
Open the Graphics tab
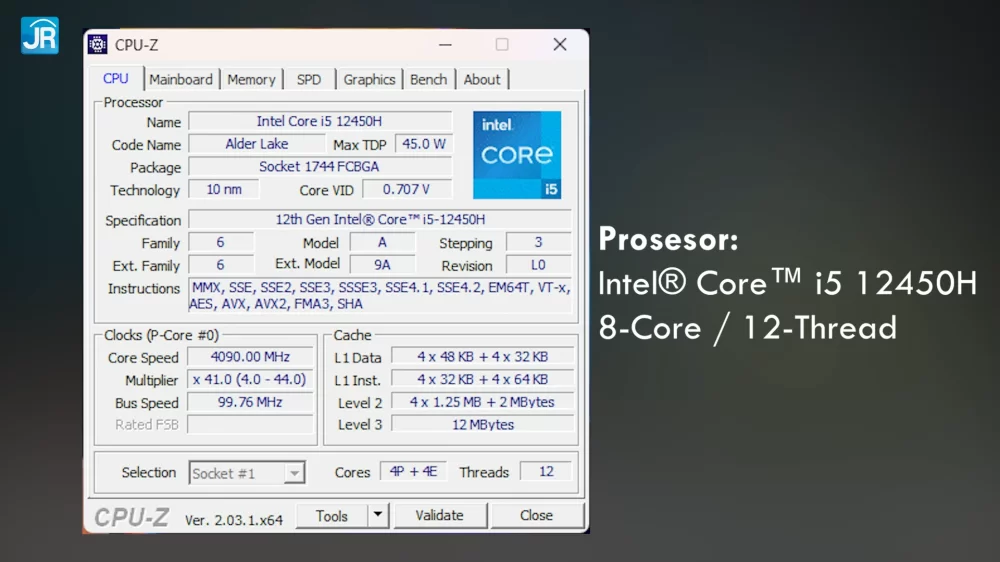369,80
